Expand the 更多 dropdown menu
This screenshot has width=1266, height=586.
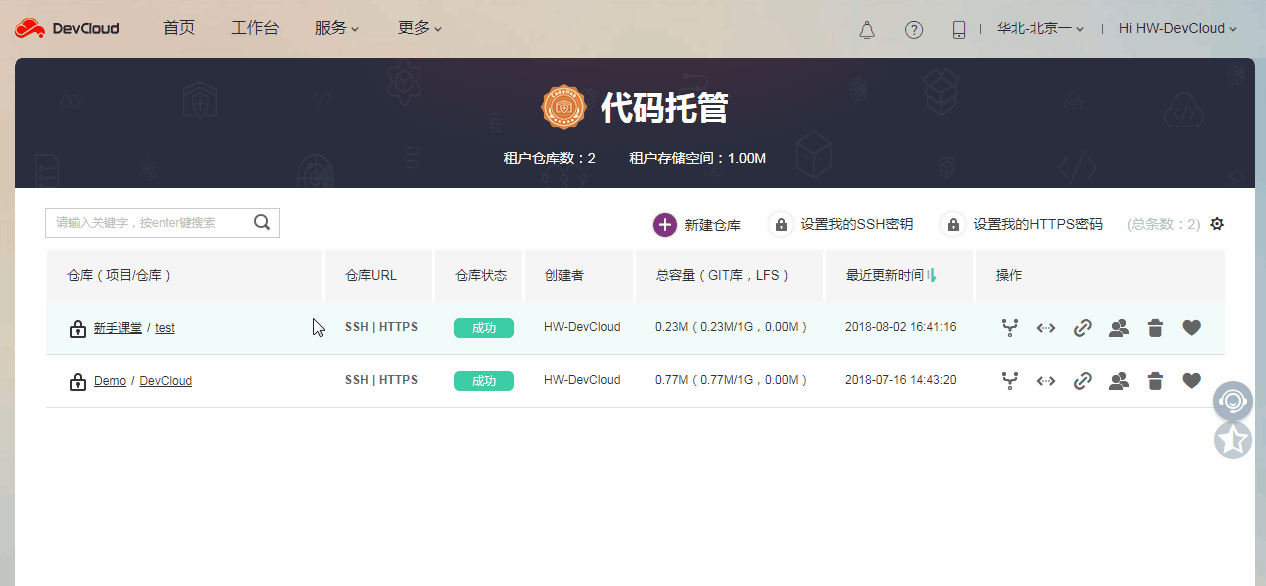(419, 28)
